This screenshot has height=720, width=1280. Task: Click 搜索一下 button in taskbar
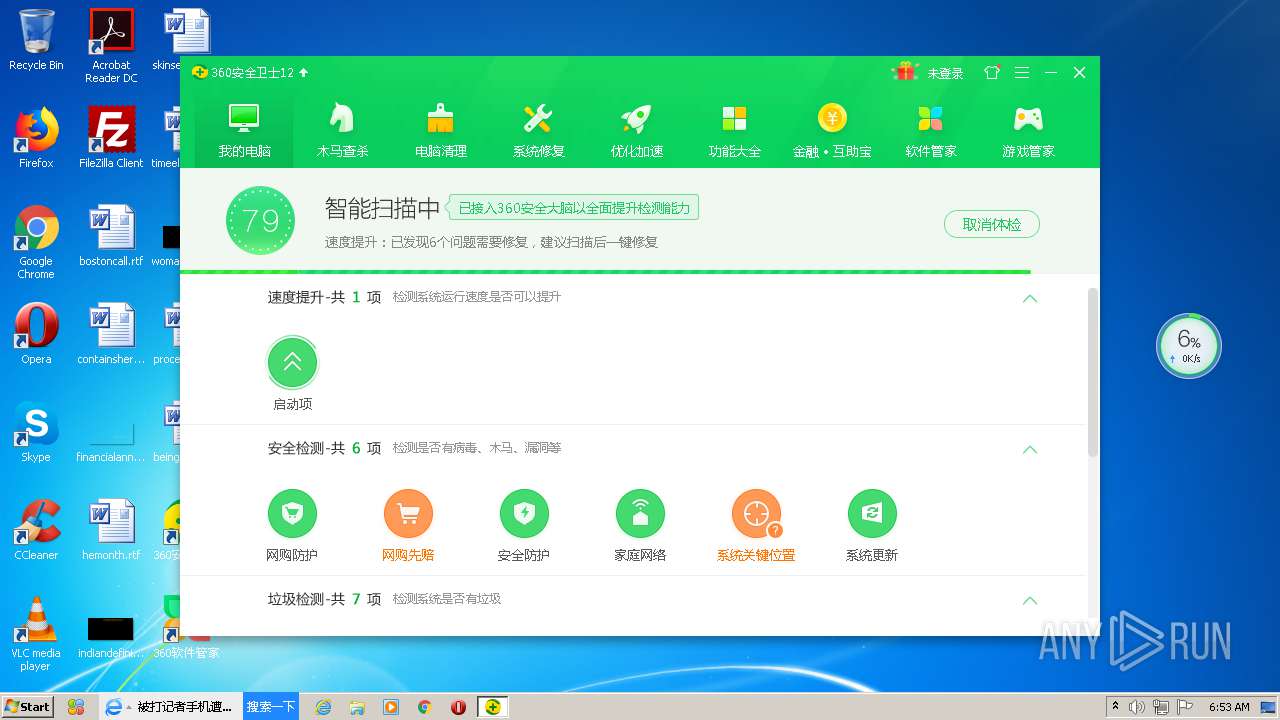[271, 706]
